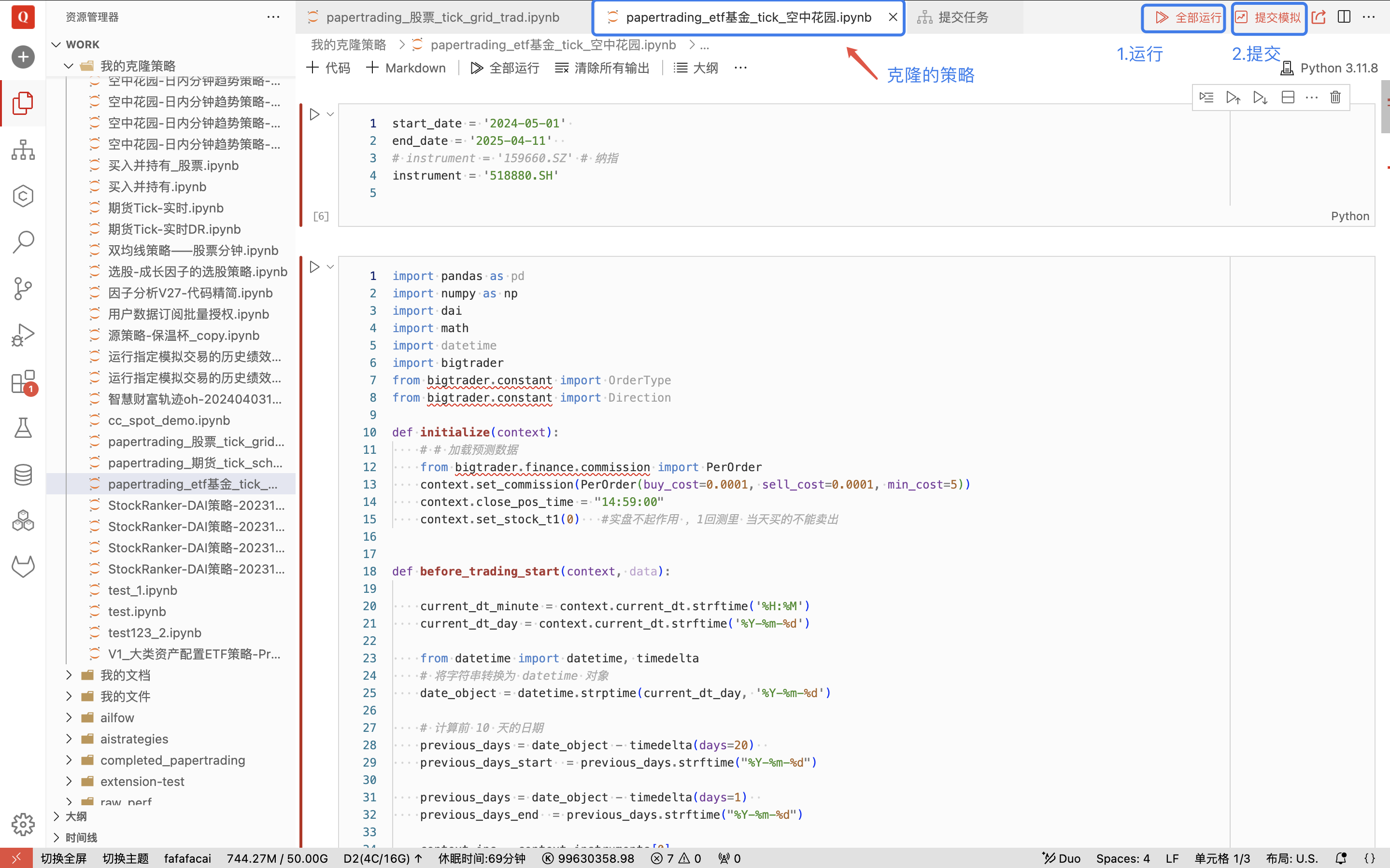Open the Extensions sidebar icon
The image size is (1390, 868).
click(x=23, y=382)
